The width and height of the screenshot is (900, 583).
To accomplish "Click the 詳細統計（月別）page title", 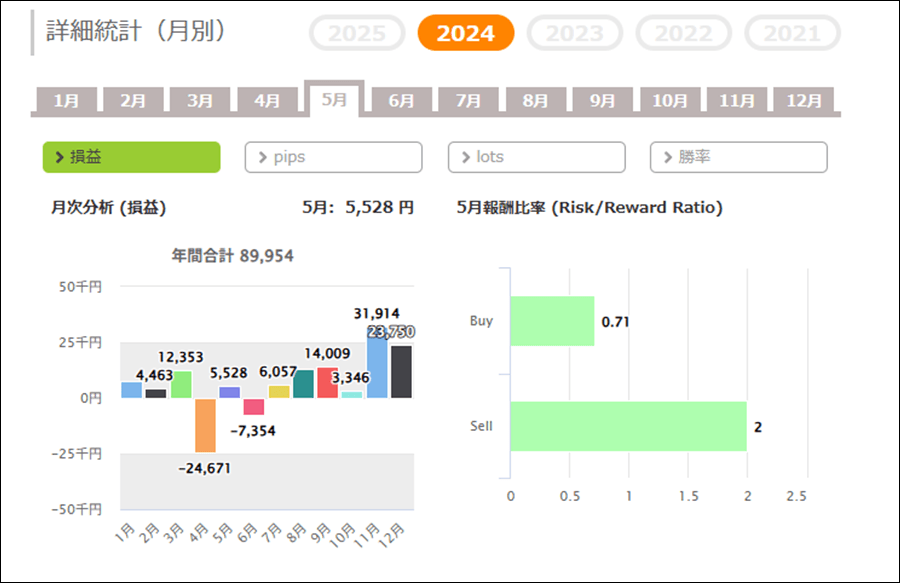I will point(135,31).
